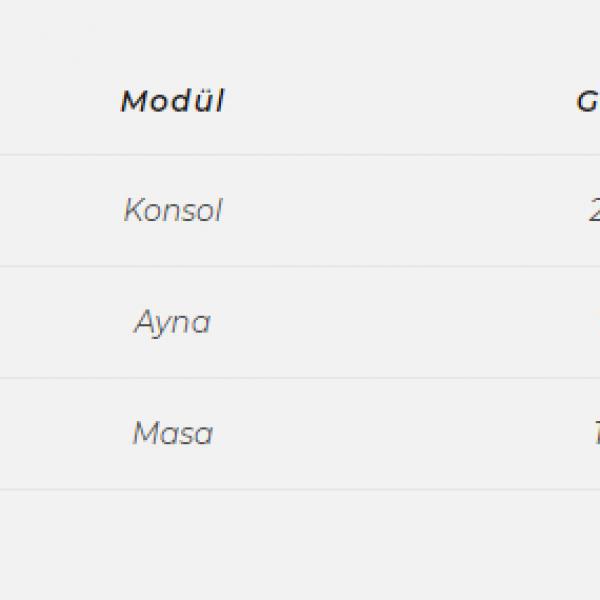This screenshot has height=600, width=600.
Task: Click blank area above the Modül header
Action: [300, 38]
